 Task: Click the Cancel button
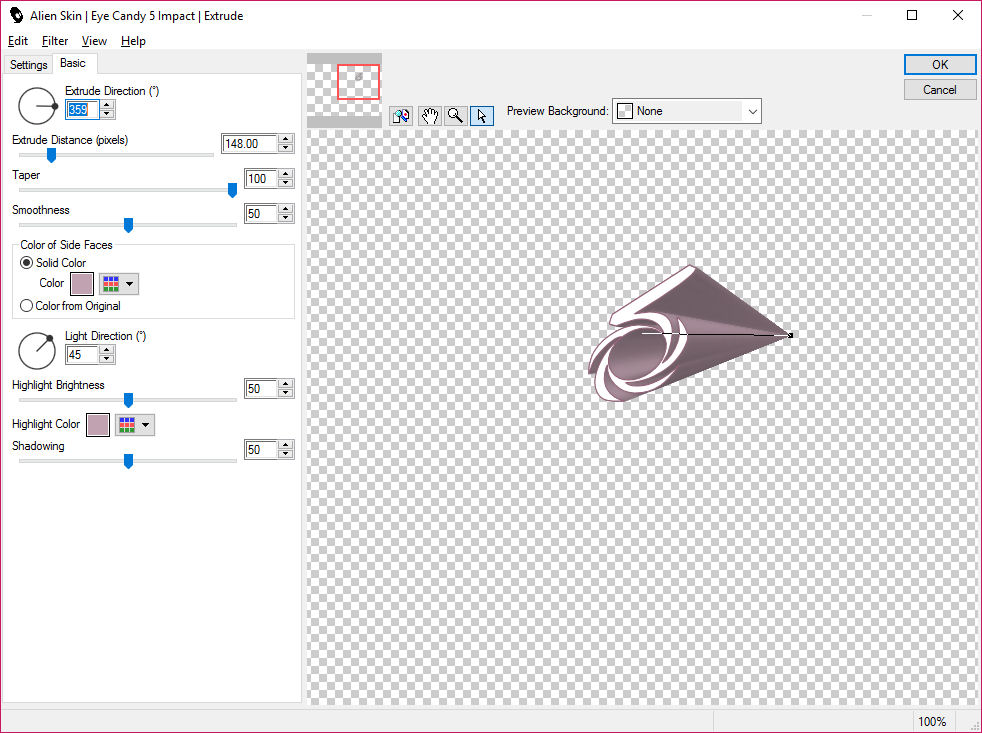939,90
